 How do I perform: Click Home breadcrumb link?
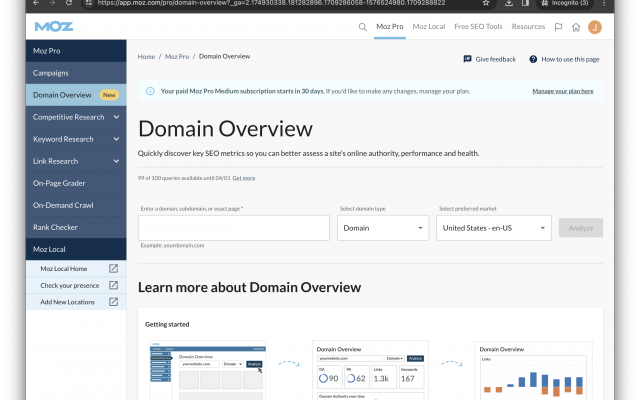tap(146, 56)
